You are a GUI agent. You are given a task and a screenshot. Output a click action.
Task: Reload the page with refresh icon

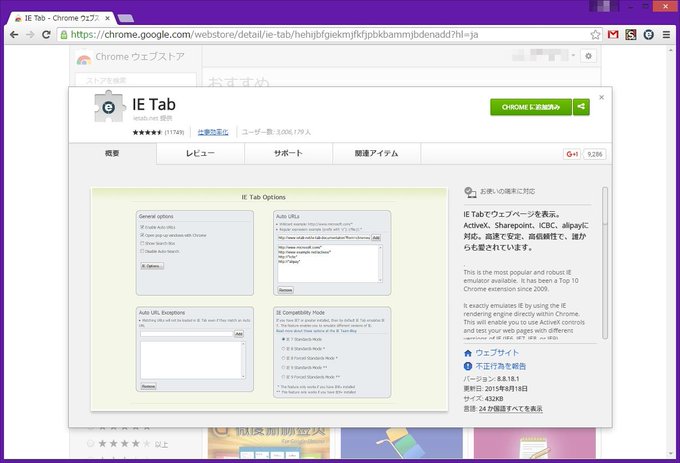[46, 35]
